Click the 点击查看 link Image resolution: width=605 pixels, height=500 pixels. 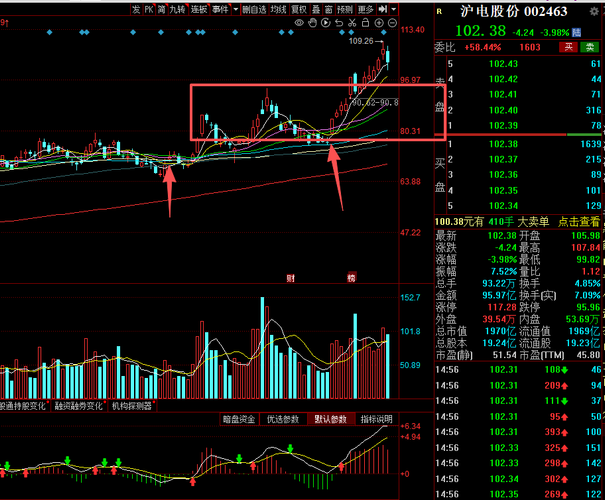pyautogui.click(x=579, y=221)
